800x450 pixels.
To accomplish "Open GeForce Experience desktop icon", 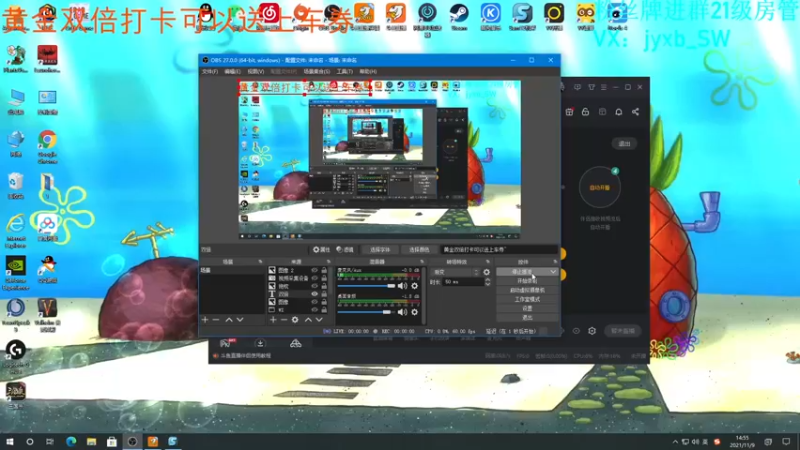I will pos(16,273).
